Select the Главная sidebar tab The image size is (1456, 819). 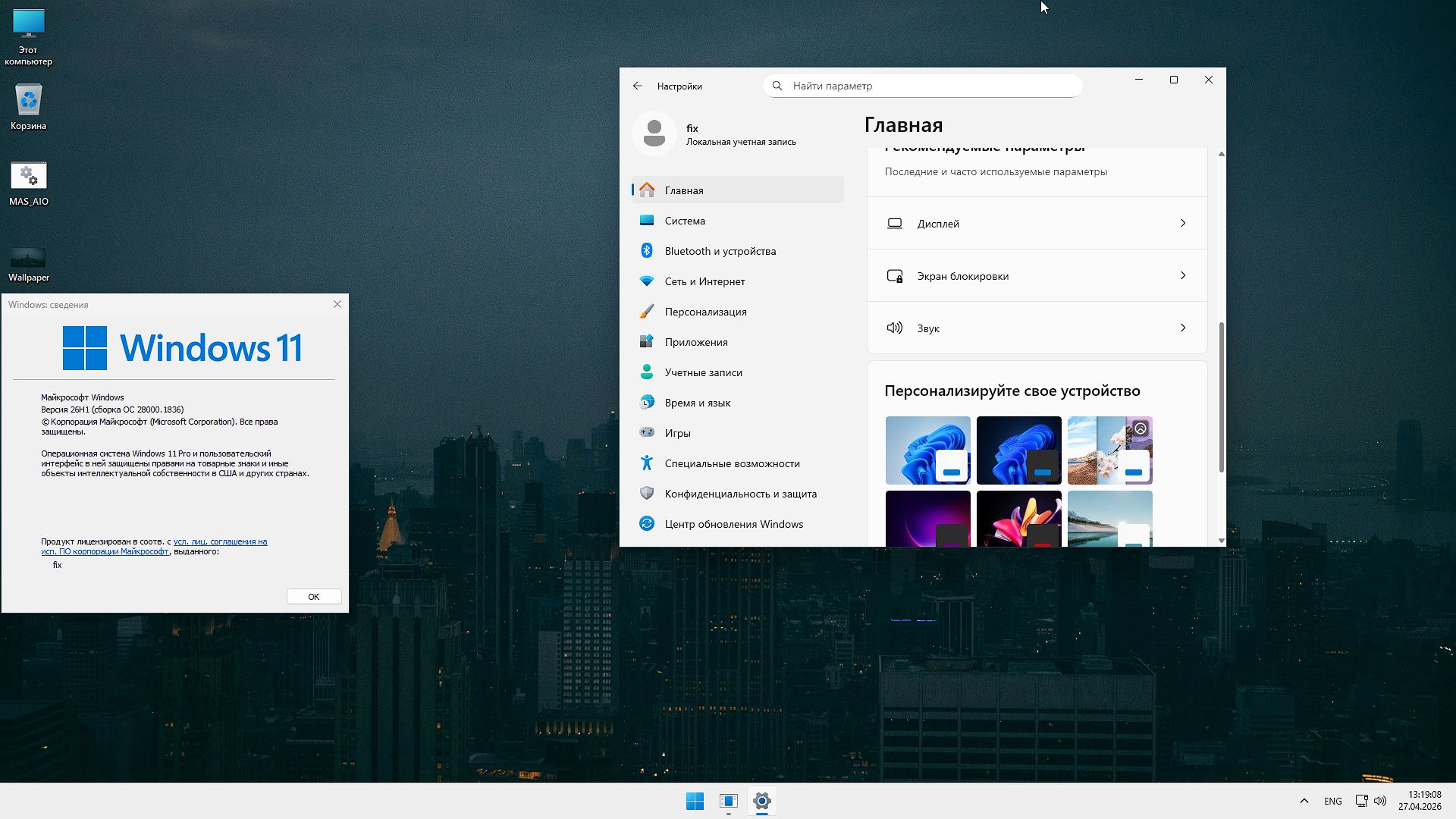tap(683, 190)
